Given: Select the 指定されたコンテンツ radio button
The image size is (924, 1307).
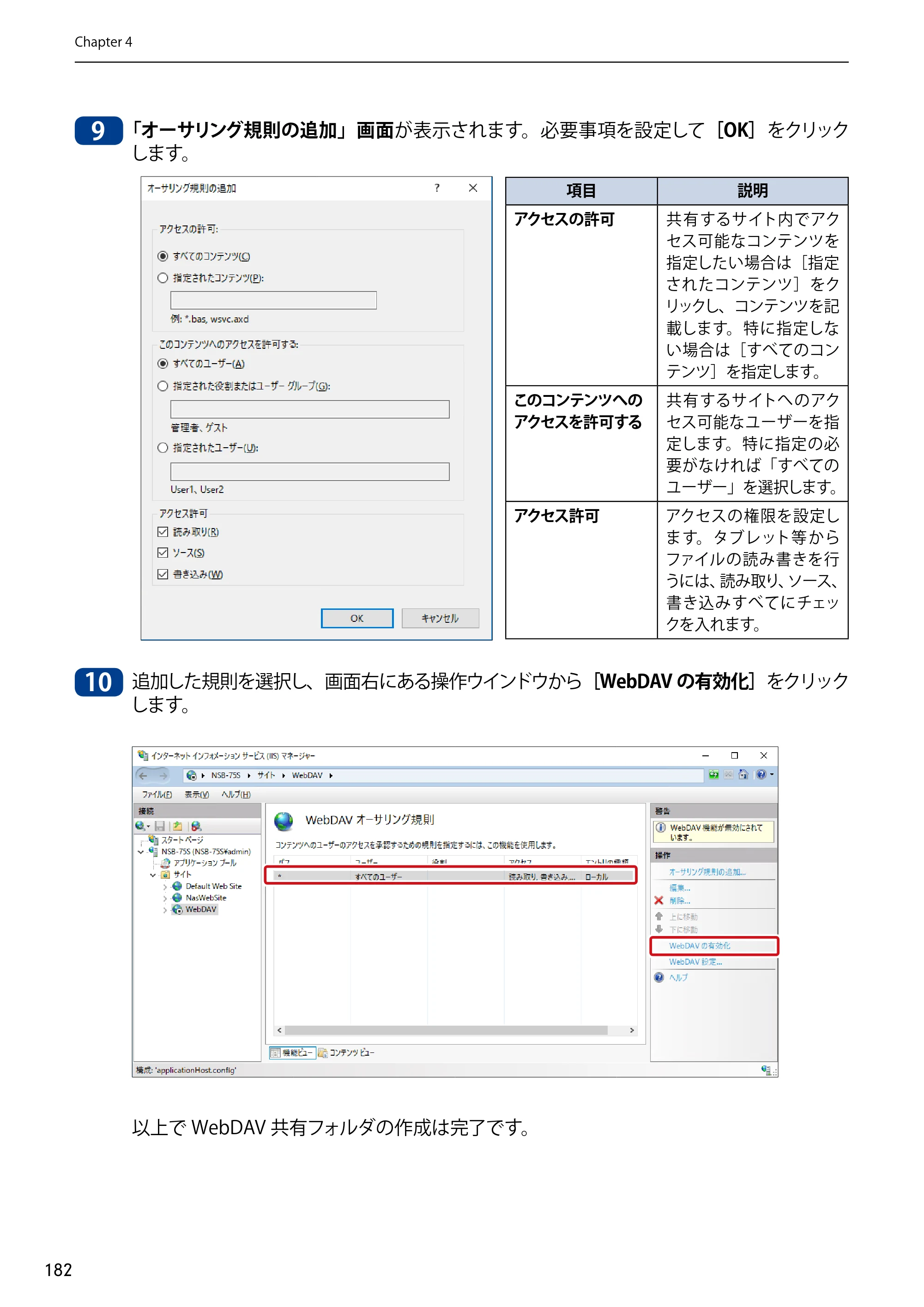Looking at the screenshot, I should click(x=163, y=278).
